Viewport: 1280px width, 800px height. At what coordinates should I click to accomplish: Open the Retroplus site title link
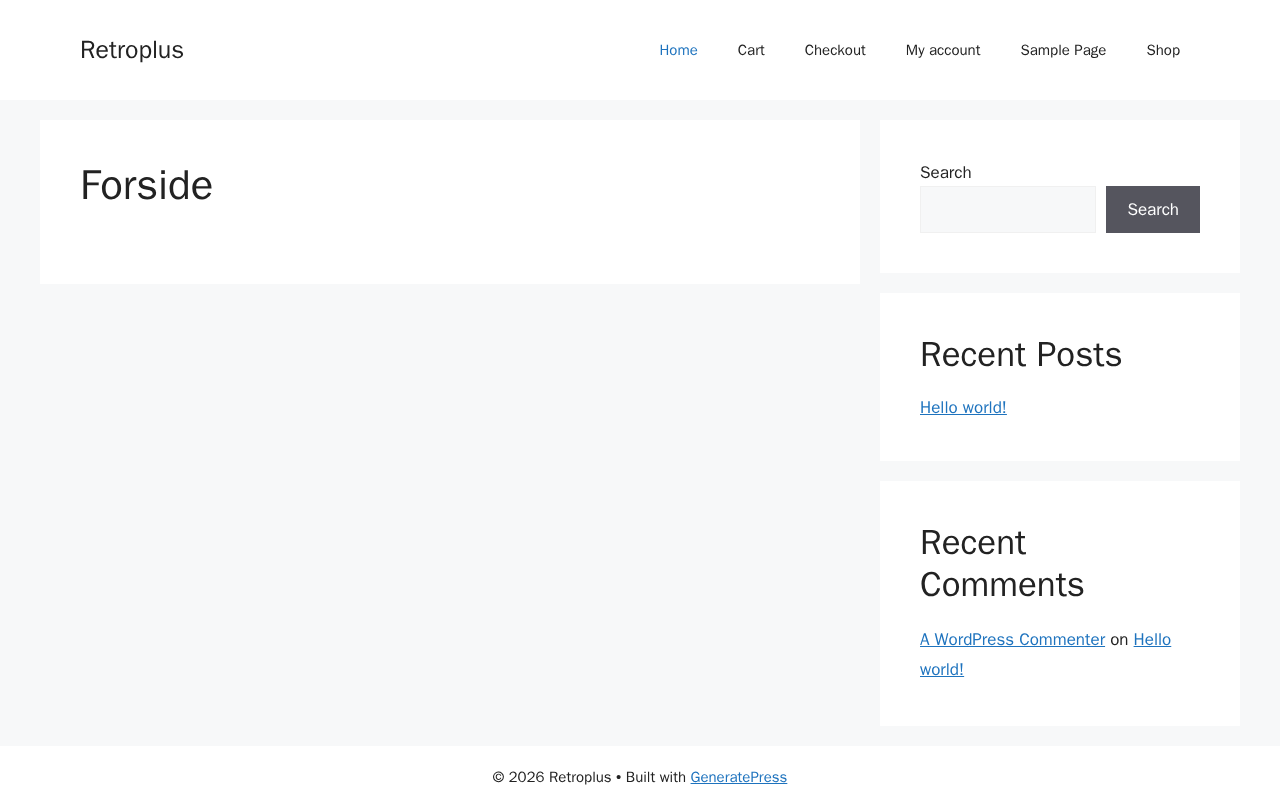click(132, 50)
